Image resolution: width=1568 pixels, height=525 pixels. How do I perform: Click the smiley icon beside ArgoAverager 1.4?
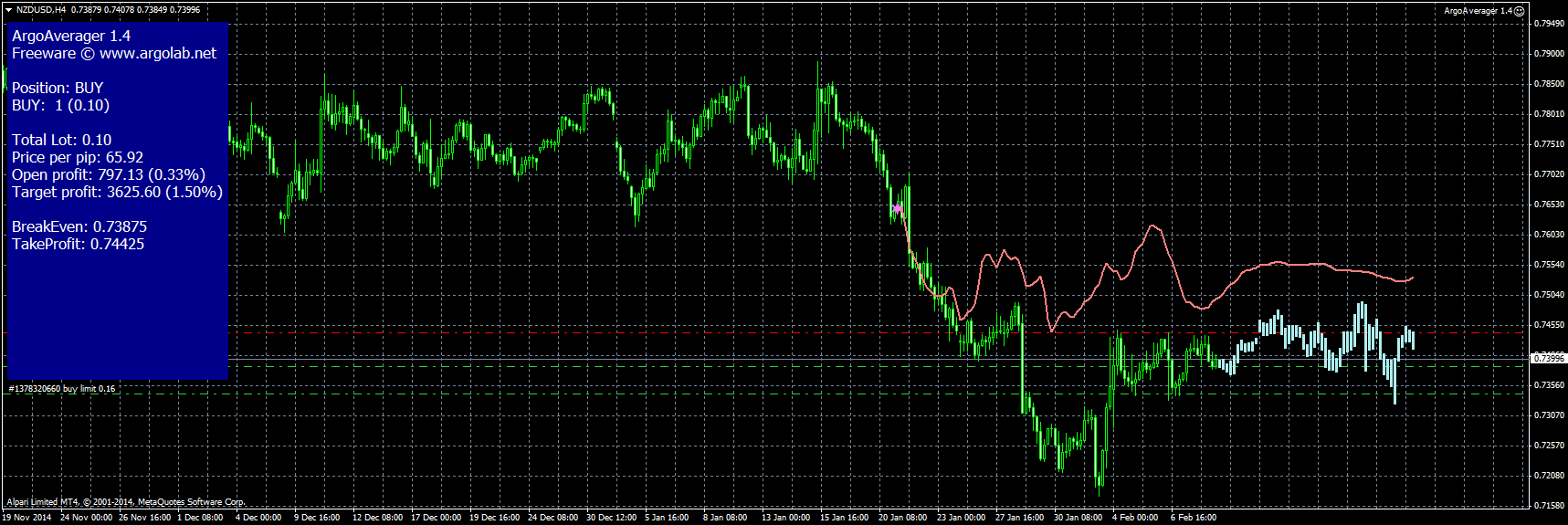(1520, 11)
